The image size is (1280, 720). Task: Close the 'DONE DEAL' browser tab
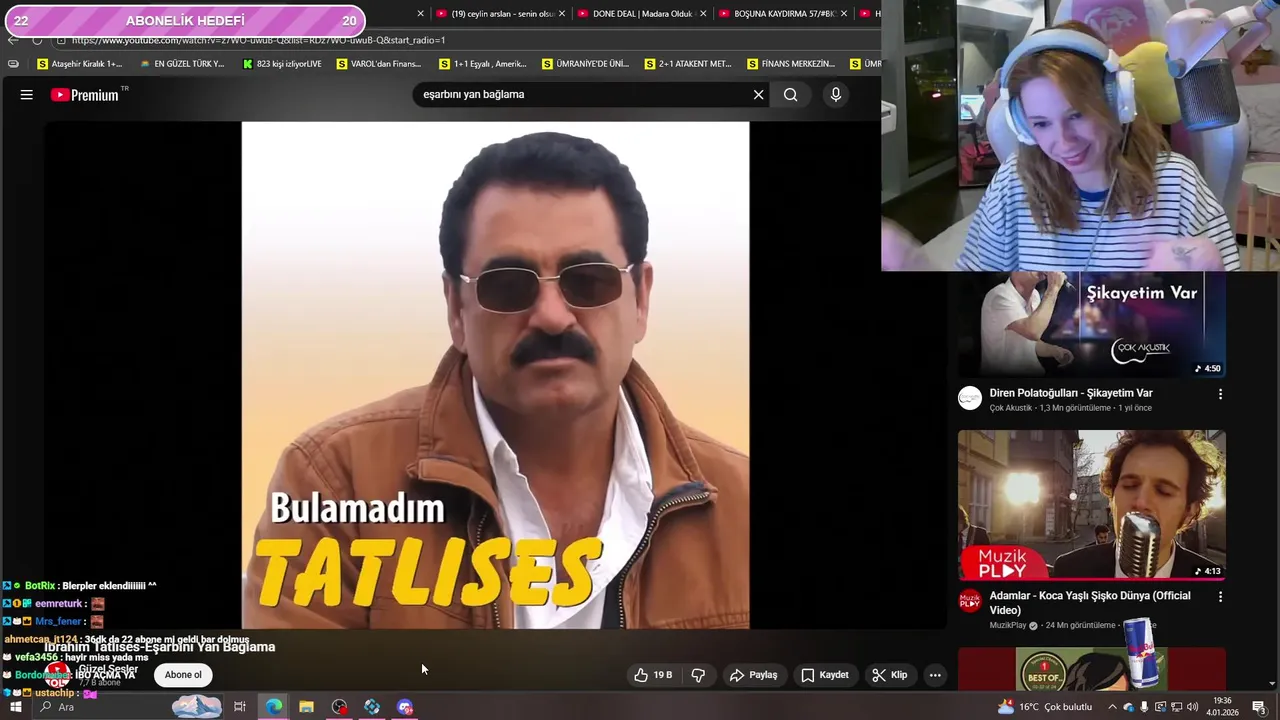(x=703, y=14)
